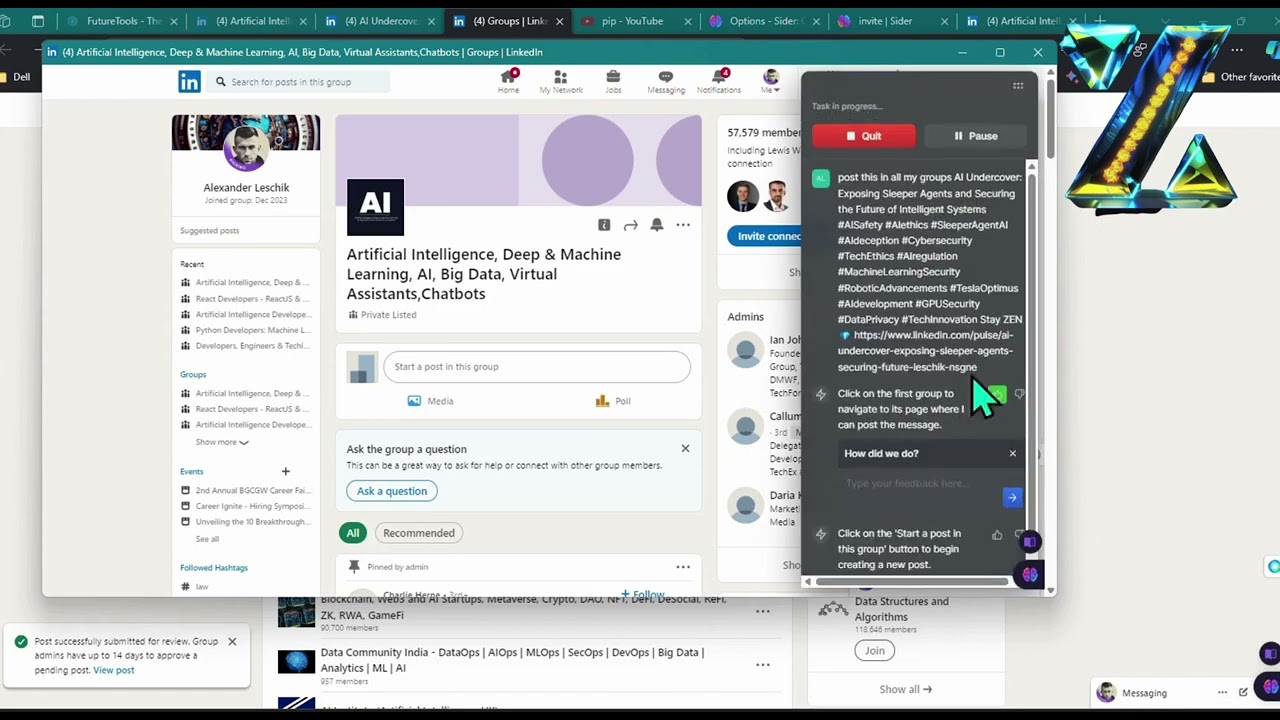Open Data Community India group link

[x=512, y=660]
